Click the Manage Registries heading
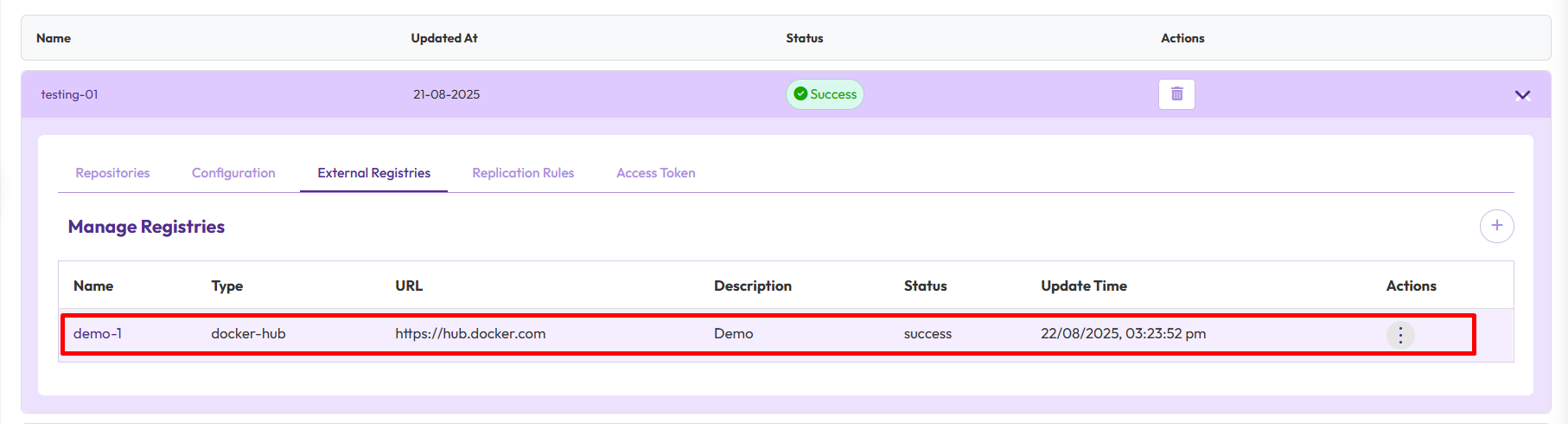The height and width of the screenshot is (424, 1568). coord(146,227)
